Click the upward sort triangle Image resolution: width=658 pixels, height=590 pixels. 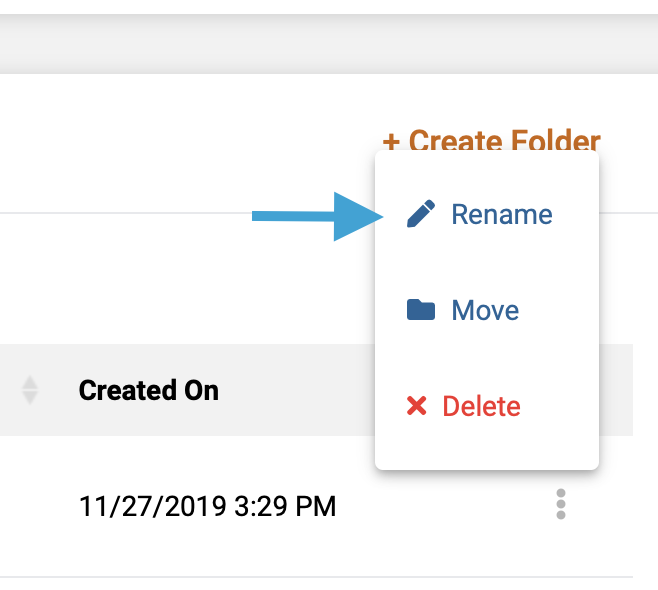[x=30, y=382]
